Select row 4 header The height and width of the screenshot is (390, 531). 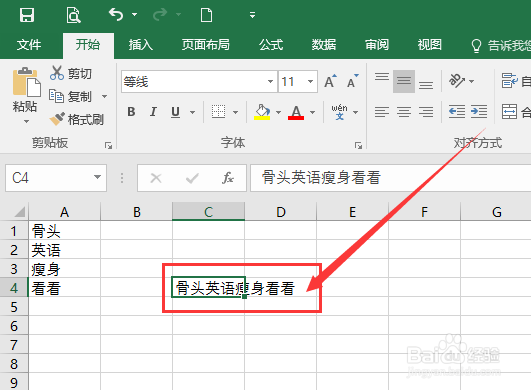pyautogui.click(x=14, y=288)
